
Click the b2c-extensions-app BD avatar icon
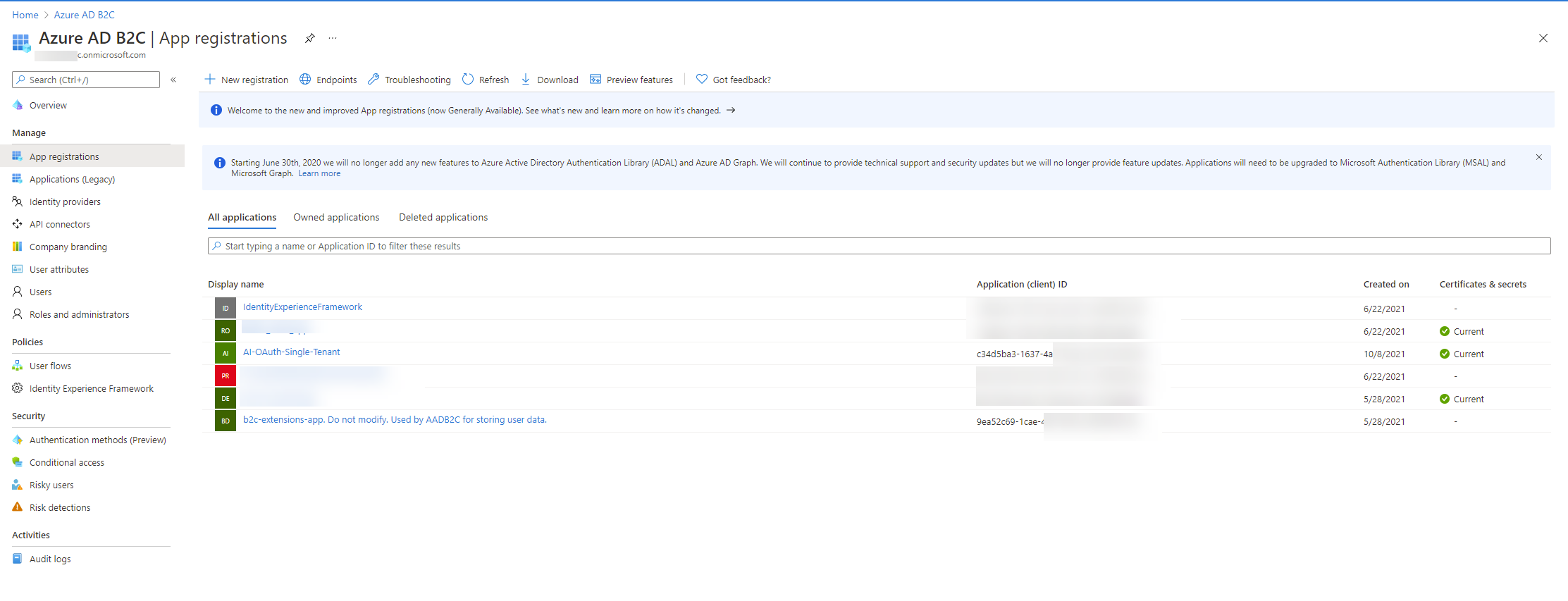(x=226, y=421)
